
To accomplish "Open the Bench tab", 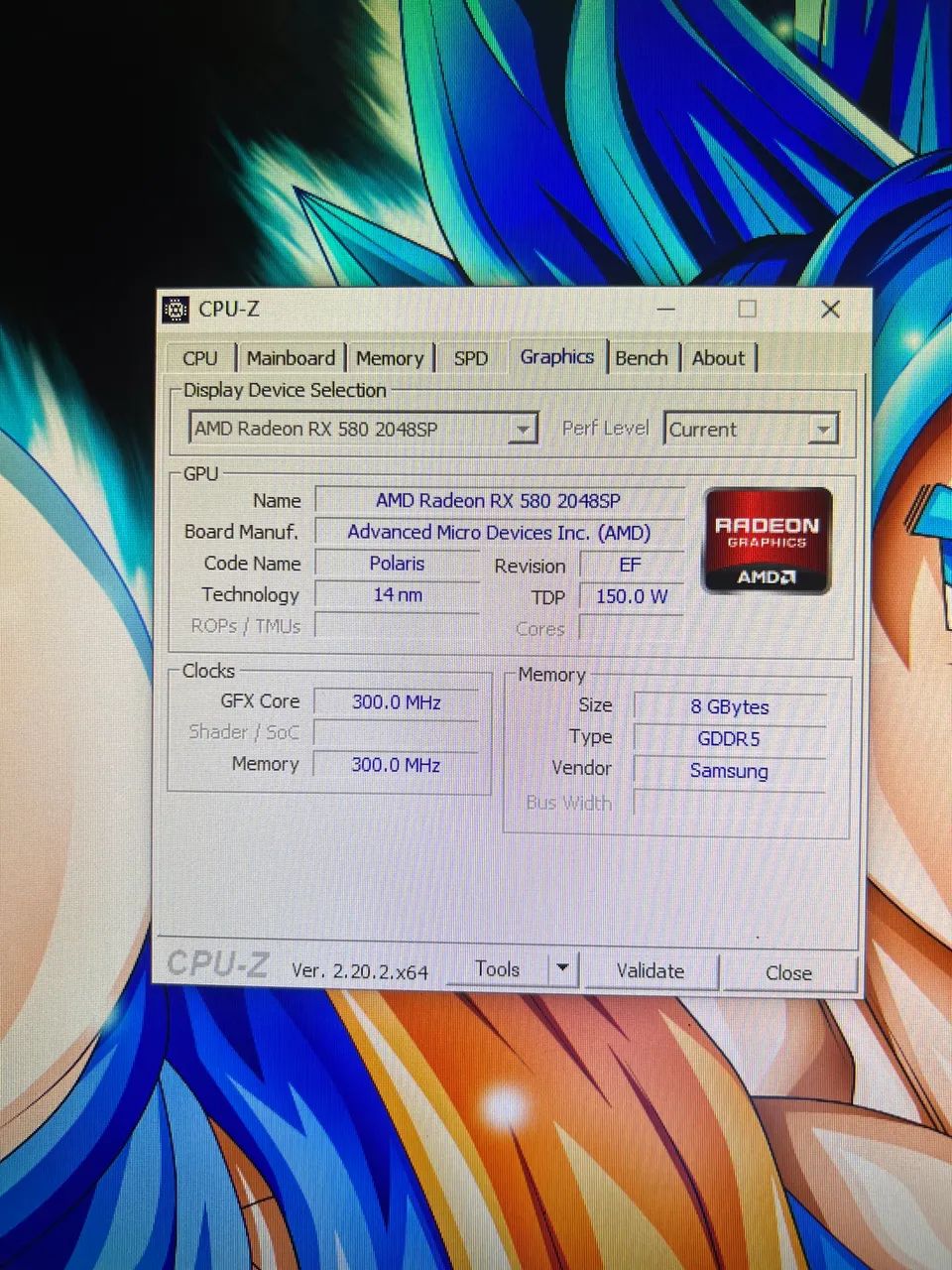I will click(642, 358).
